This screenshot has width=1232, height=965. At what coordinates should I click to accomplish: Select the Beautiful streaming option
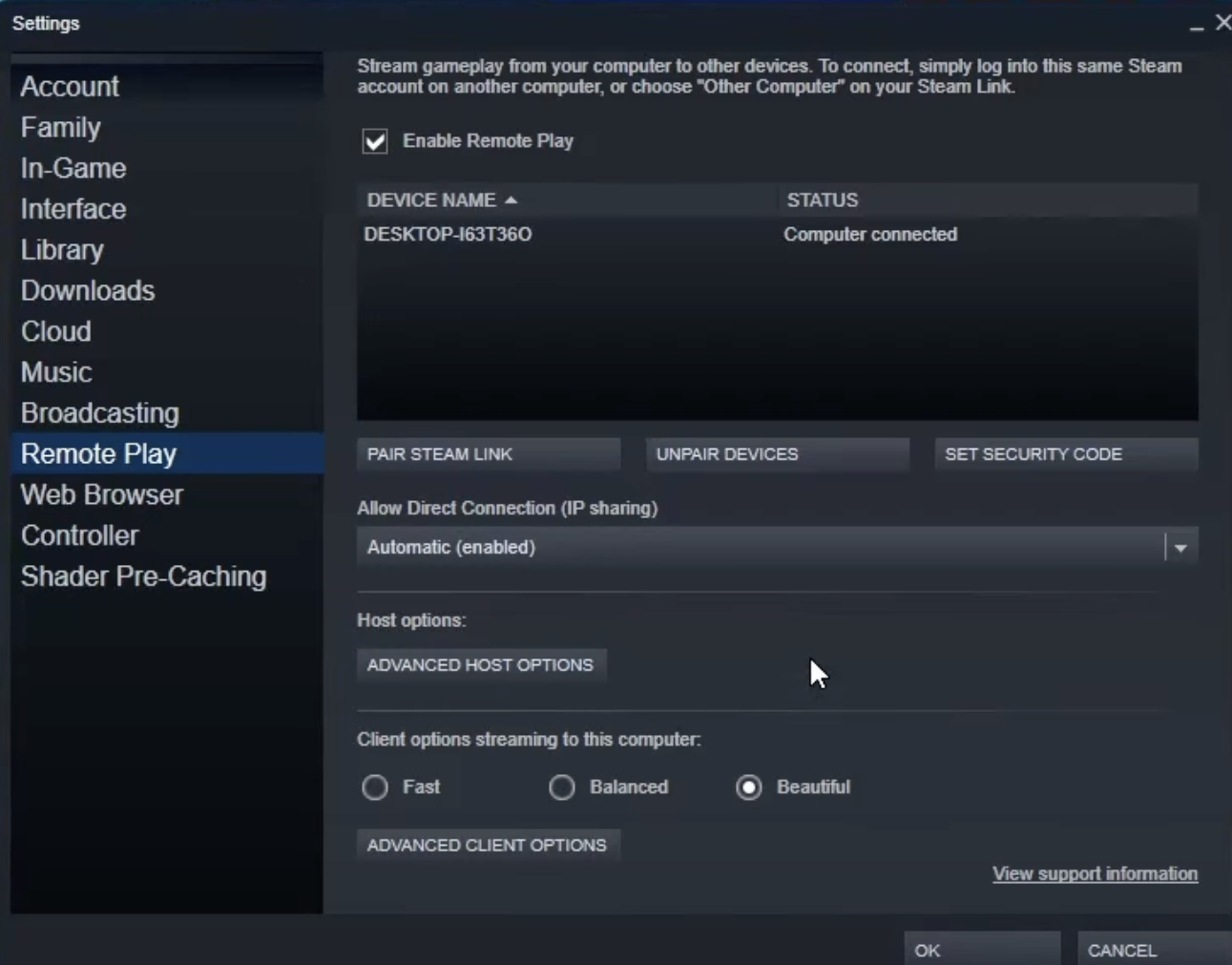pyautogui.click(x=749, y=787)
